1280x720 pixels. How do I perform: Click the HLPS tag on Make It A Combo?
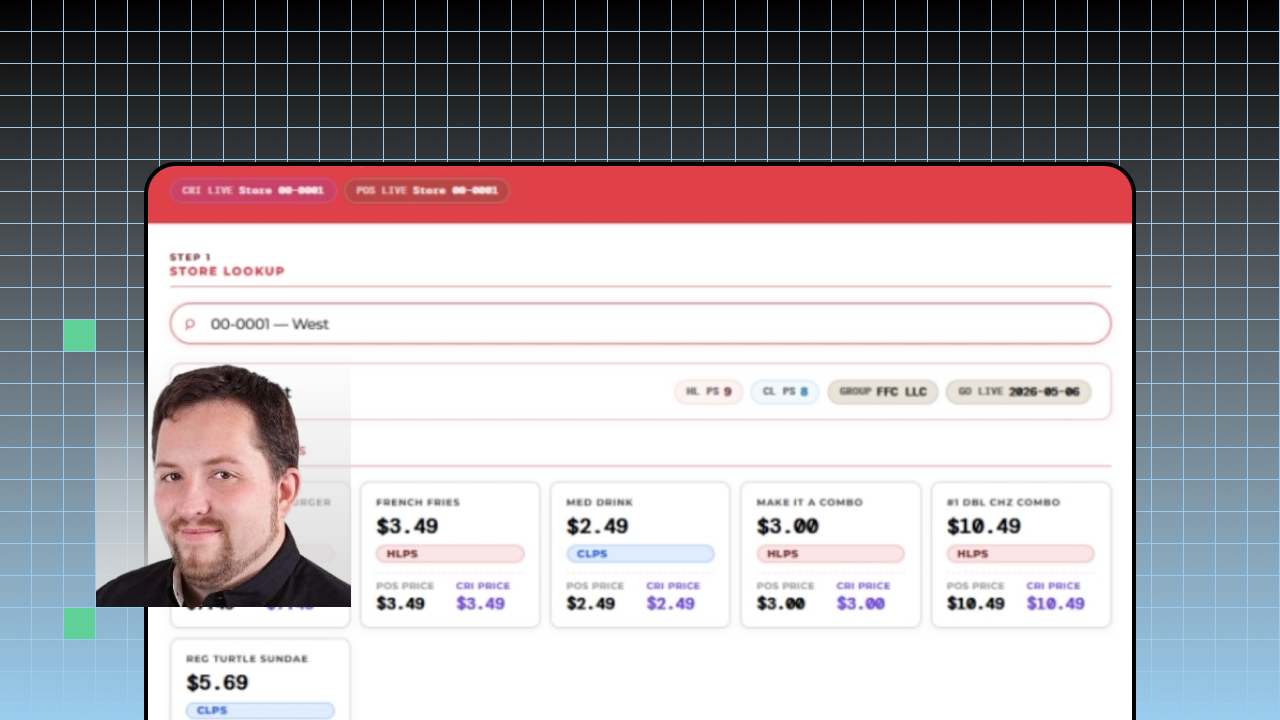click(x=830, y=554)
